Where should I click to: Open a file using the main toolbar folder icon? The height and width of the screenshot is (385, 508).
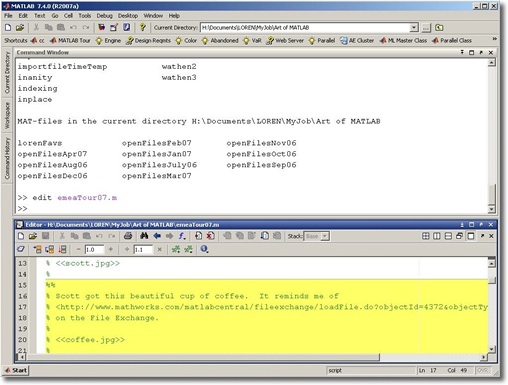click(20, 28)
